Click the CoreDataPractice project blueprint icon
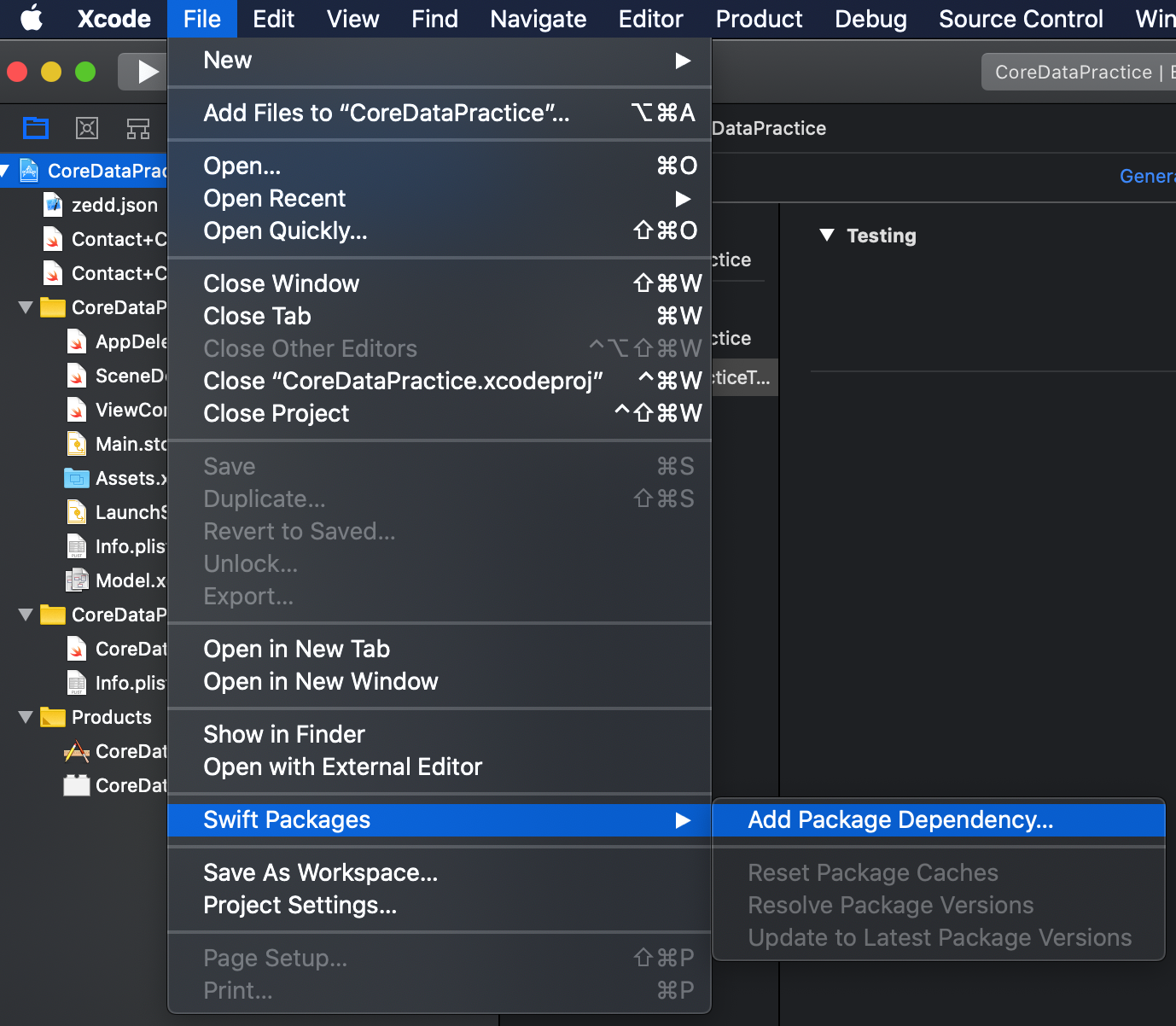The width and height of the screenshot is (1176, 1026). 29,171
